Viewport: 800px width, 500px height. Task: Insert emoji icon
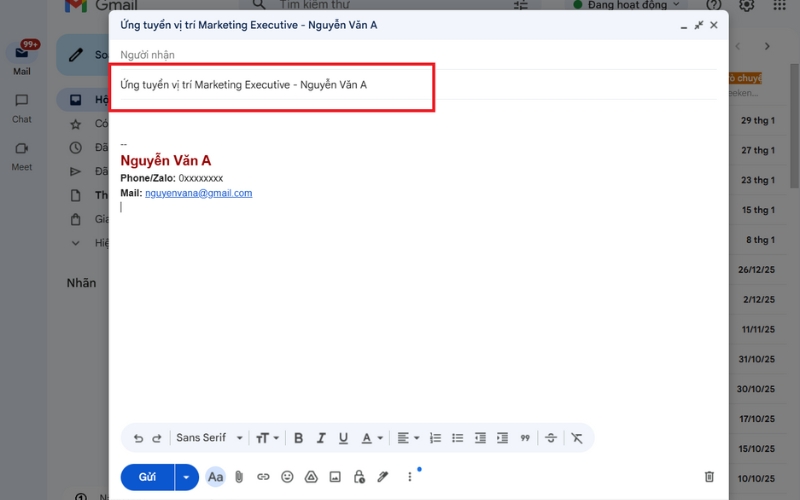coord(287,477)
